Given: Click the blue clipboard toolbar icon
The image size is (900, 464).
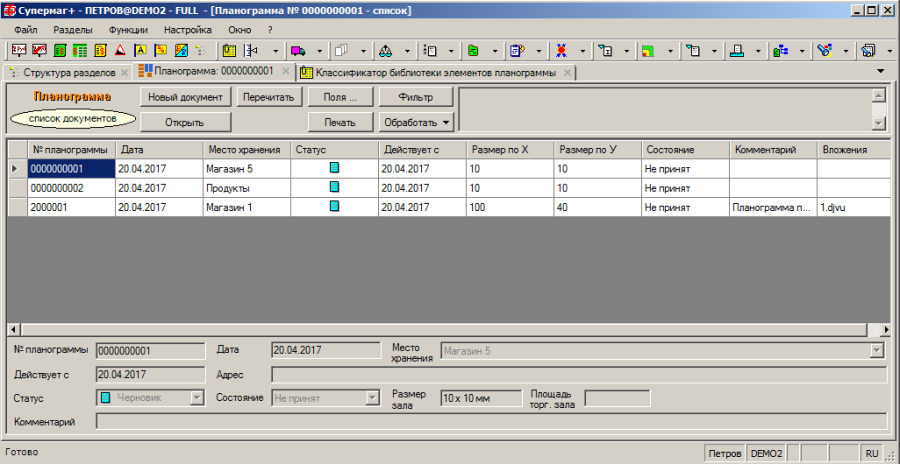Looking at the screenshot, I should coord(517,51).
